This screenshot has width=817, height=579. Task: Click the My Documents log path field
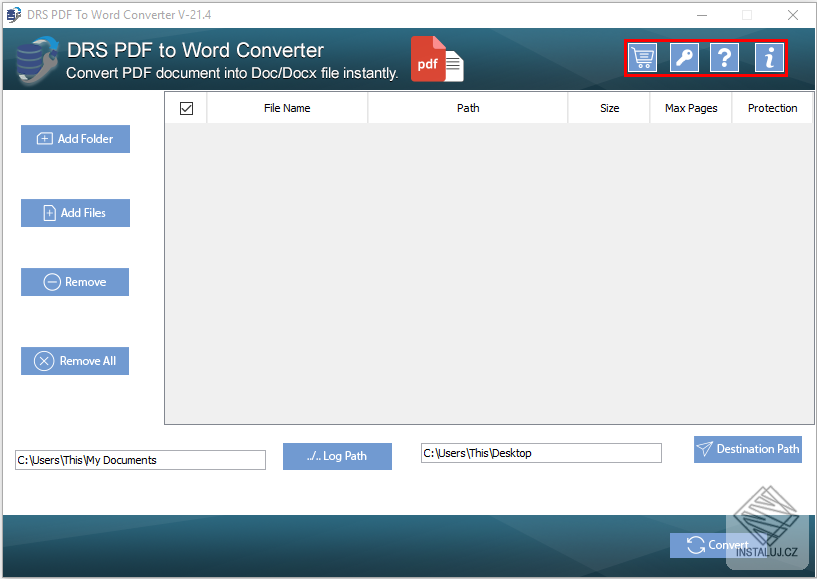tap(140, 460)
